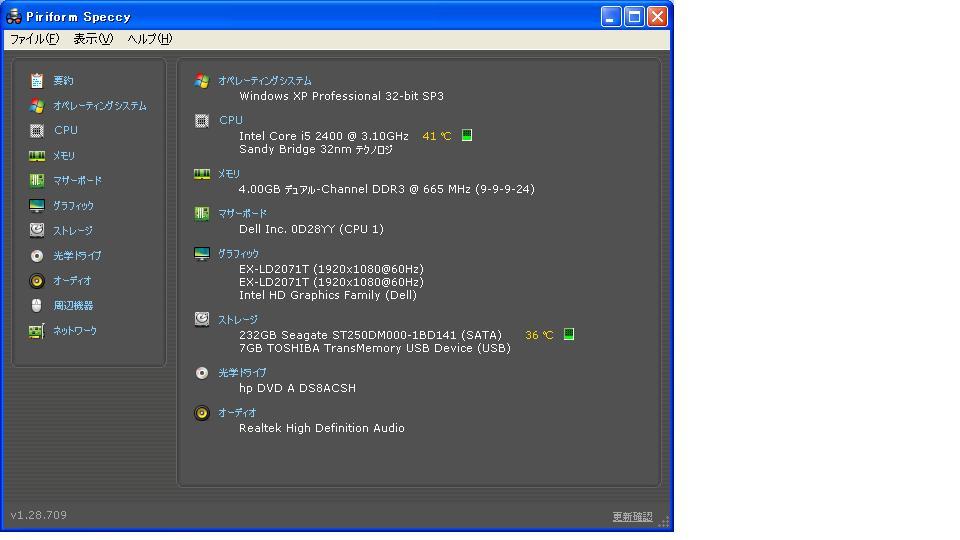Click the 更新確認 link
Image resolution: width=960 pixels, height=540 pixels.
coord(632,517)
